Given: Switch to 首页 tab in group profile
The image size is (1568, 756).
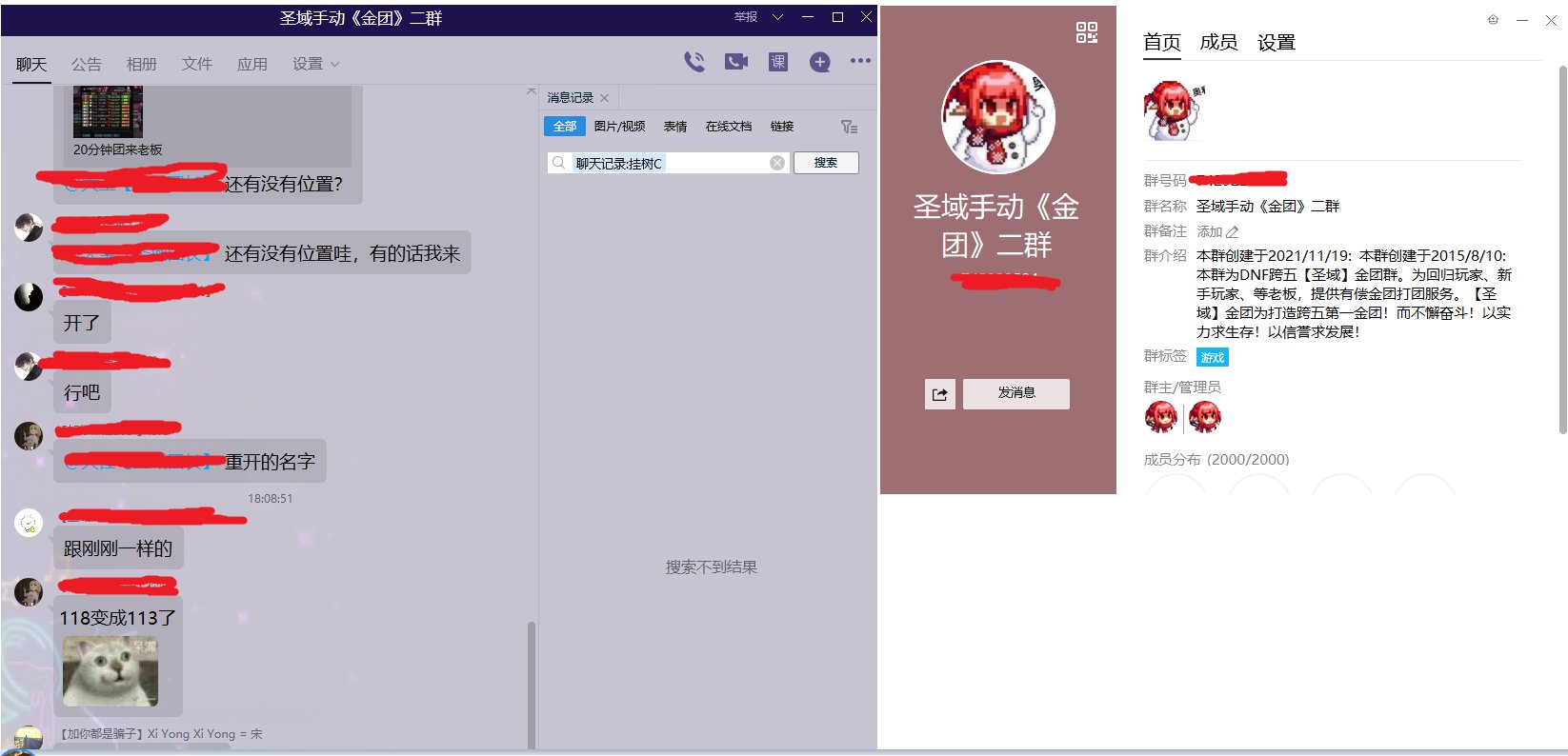Looking at the screenshot, I should pos(1162,42).
